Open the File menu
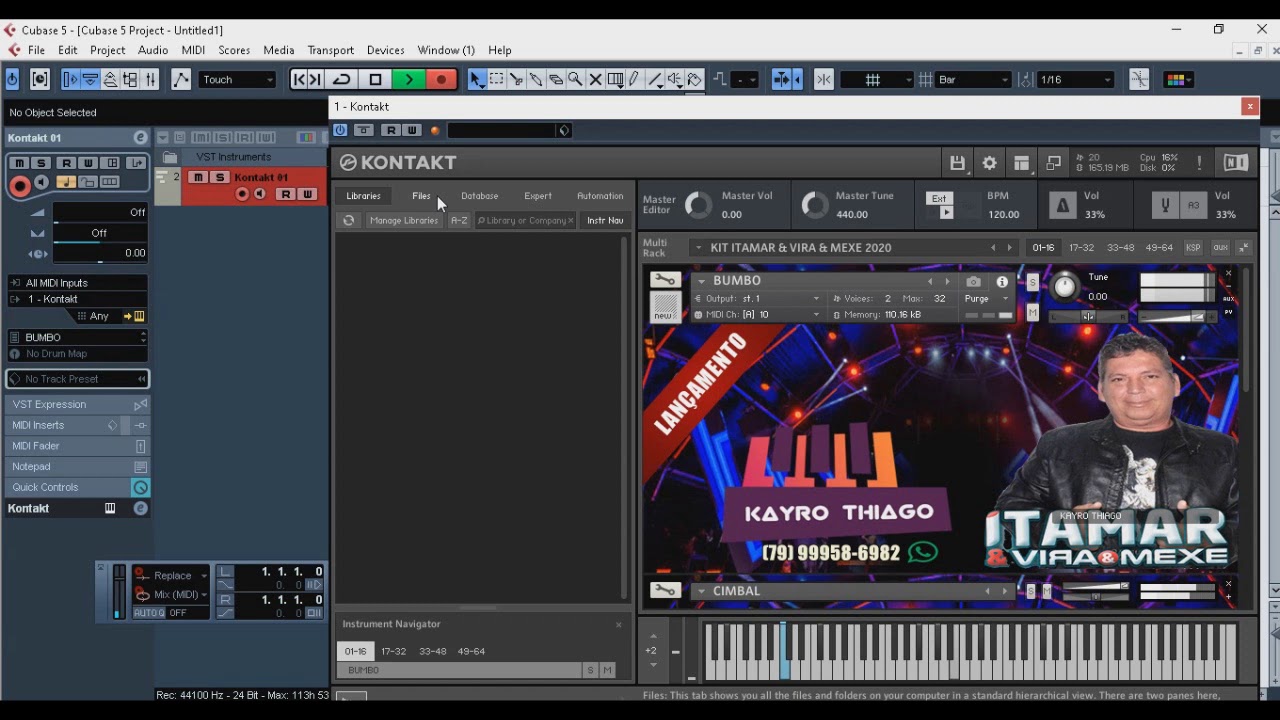Viewport: 1280px width, 720px height. [x=36, y=50]
